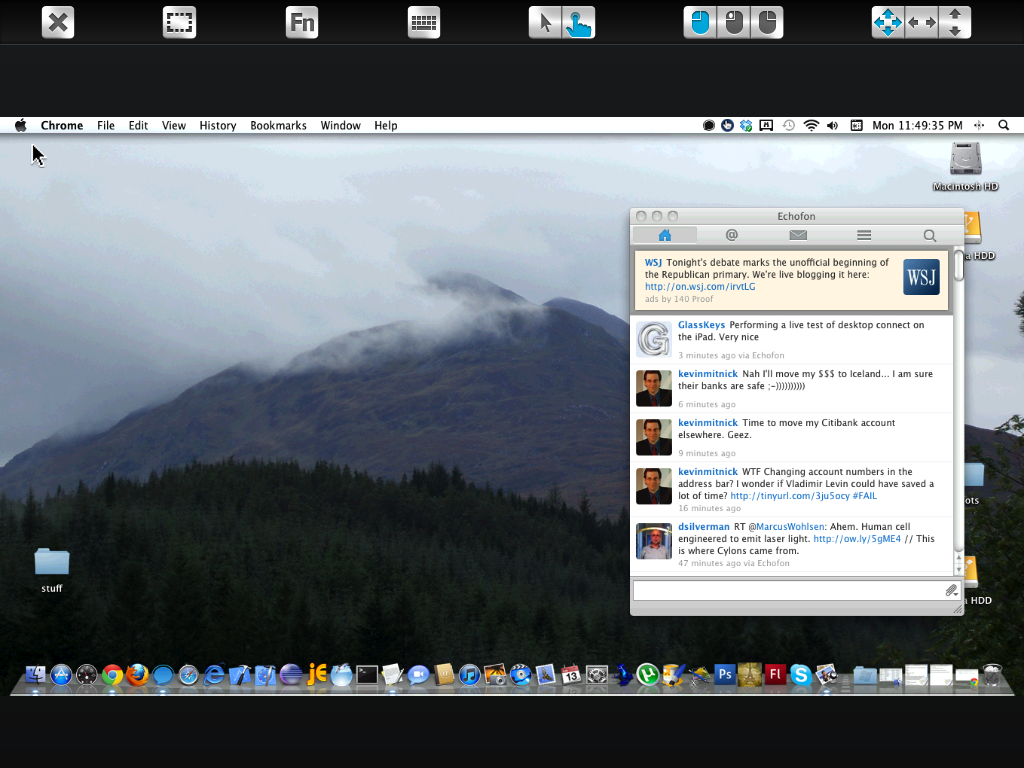This screenshot has height=768, width=1024.
Task: Open the Echofon search tab
Action: [x=930, y=235]
